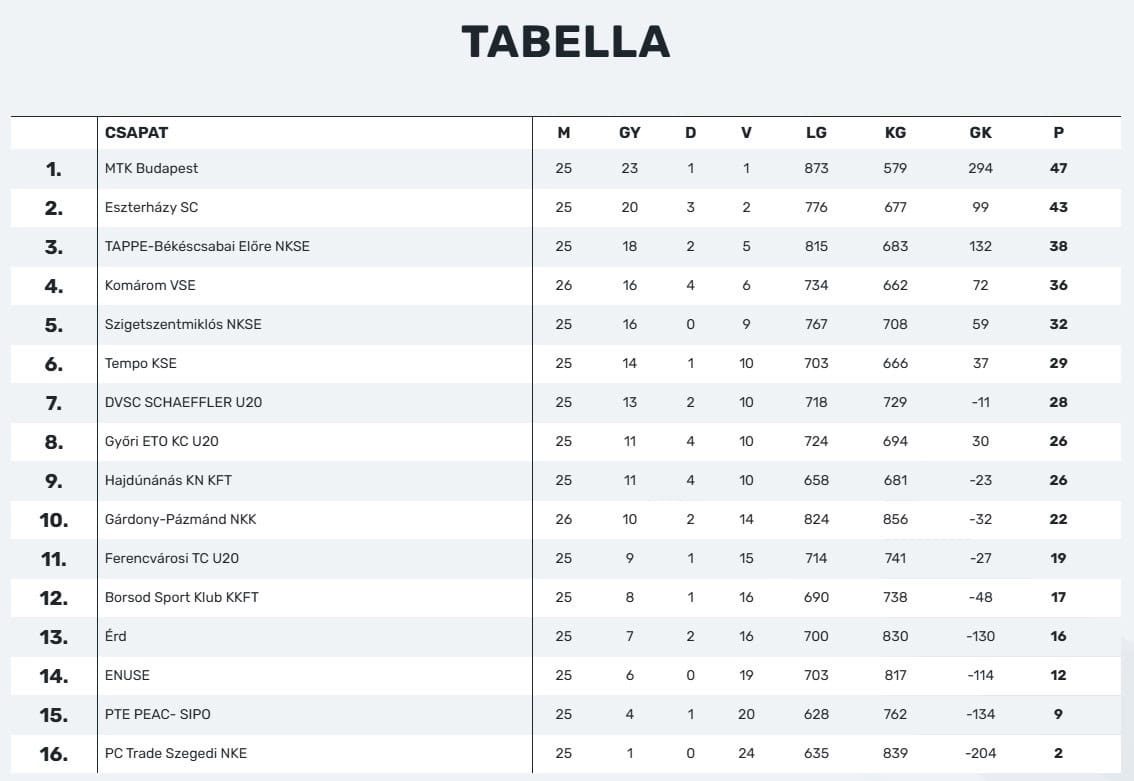The height and width of the screenshot is (781, 1134).
Task: Select TAPPE-Békéscsabai Előre NKSE row
Action: pyautogui.click(x=207, y=246)
